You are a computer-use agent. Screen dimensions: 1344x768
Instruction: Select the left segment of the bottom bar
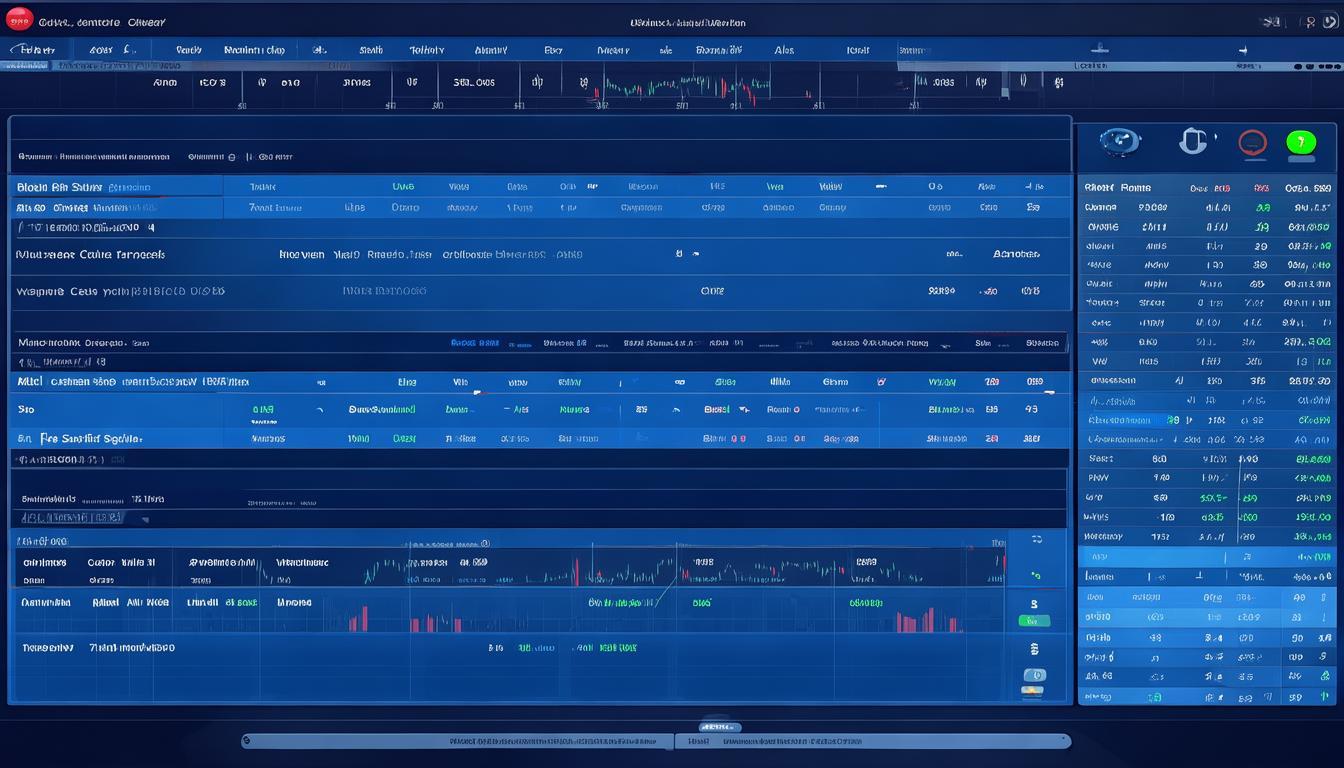point(458,741)
